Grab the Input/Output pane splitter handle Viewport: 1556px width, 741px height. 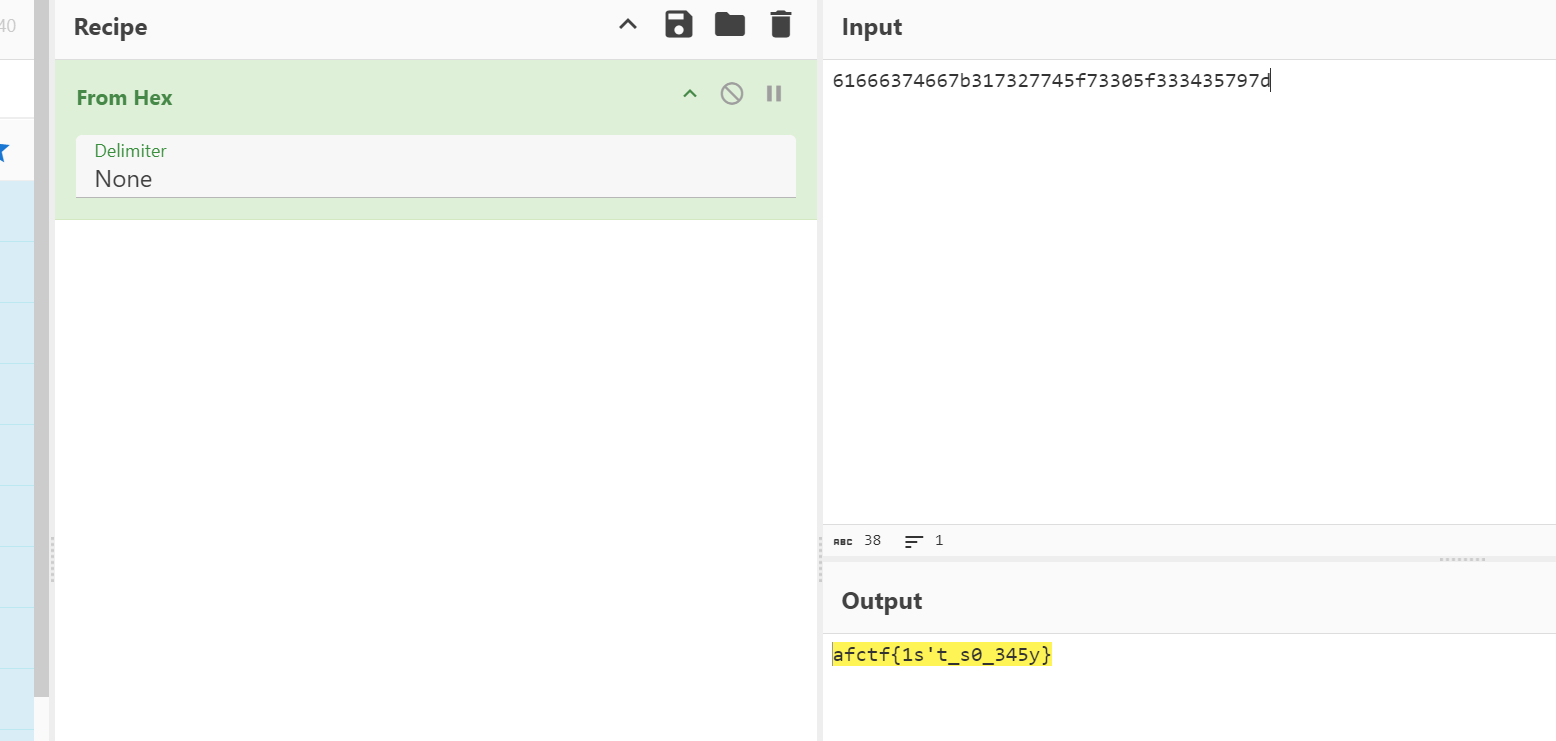1462,559
